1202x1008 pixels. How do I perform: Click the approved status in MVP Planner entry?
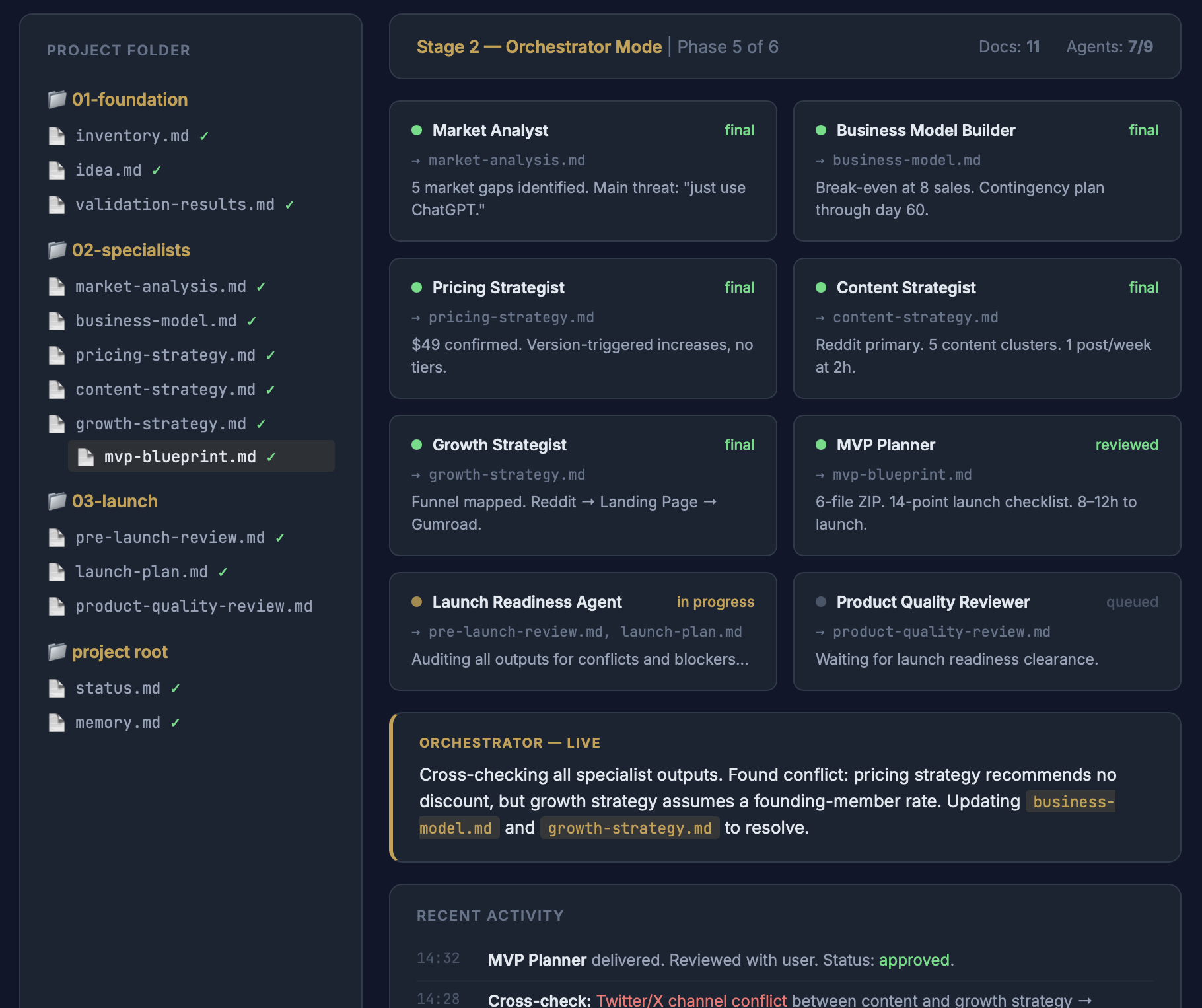(915, 960)
